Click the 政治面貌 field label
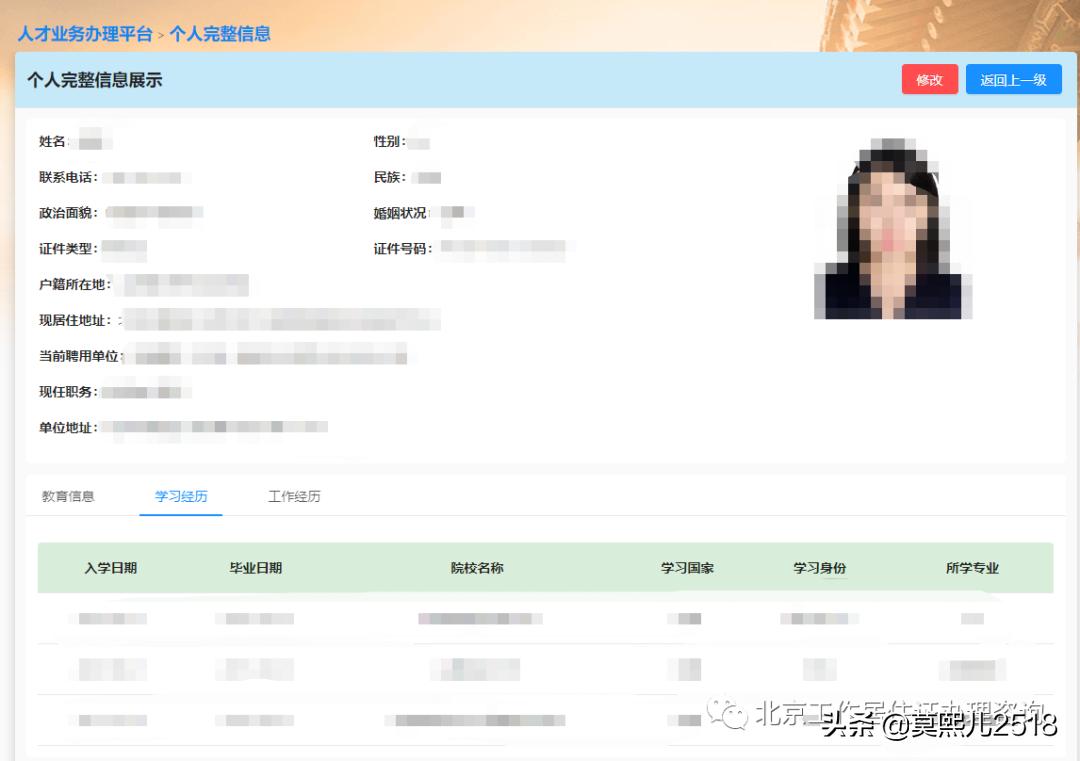 (68, 213)
